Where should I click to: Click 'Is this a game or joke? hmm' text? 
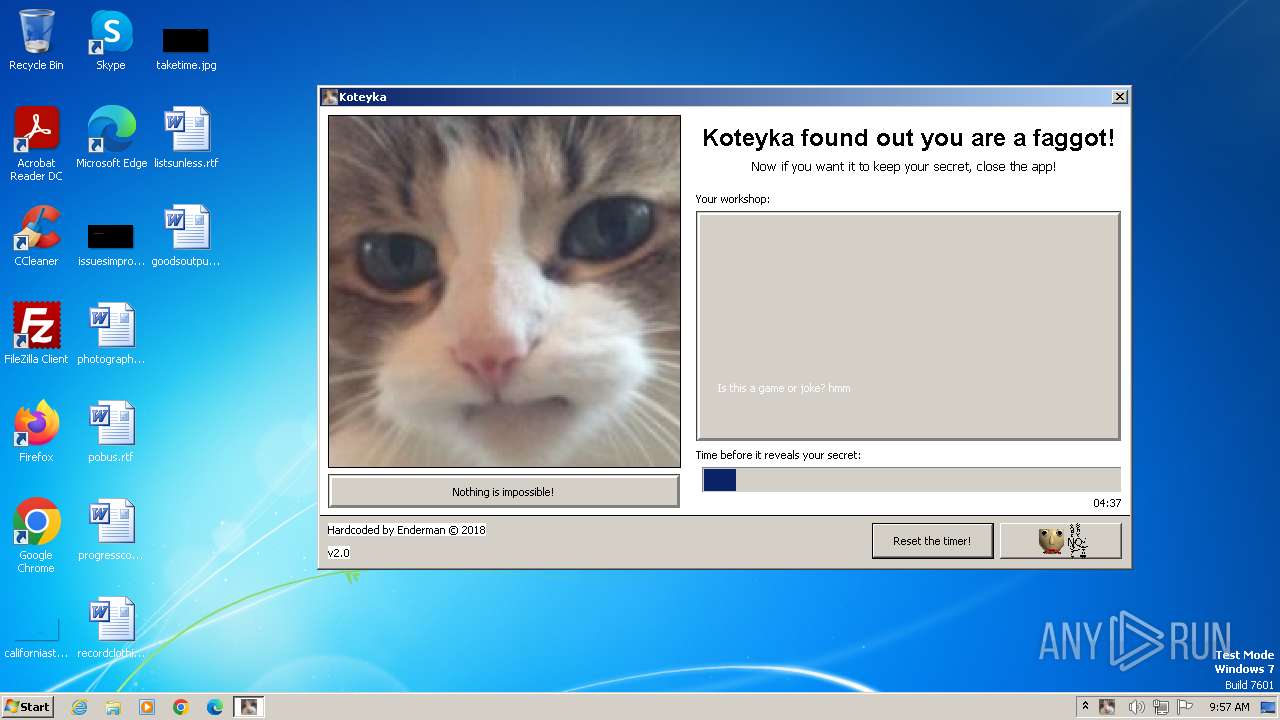784,388
